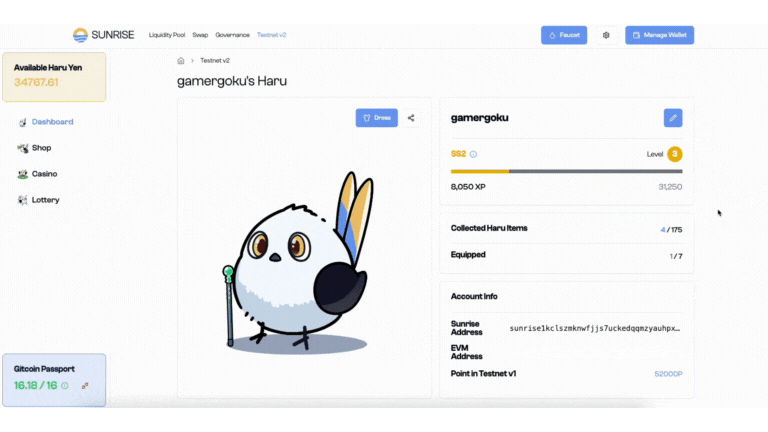Image resolution: width=768 pixels, height=432 pixels.
Task: Click the Faucet button
Action: pyautogui.click(x=564, y=35)
